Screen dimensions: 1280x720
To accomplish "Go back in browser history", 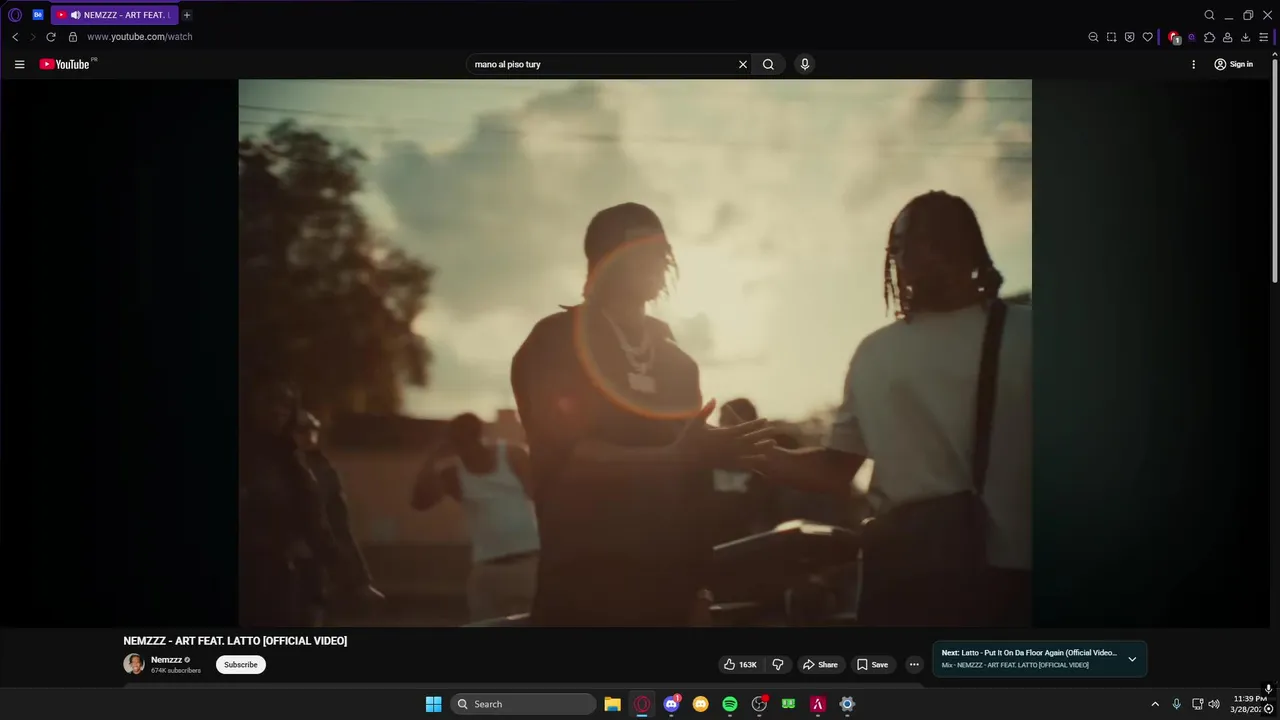I will pyautogui.click(x=15, y=37).
